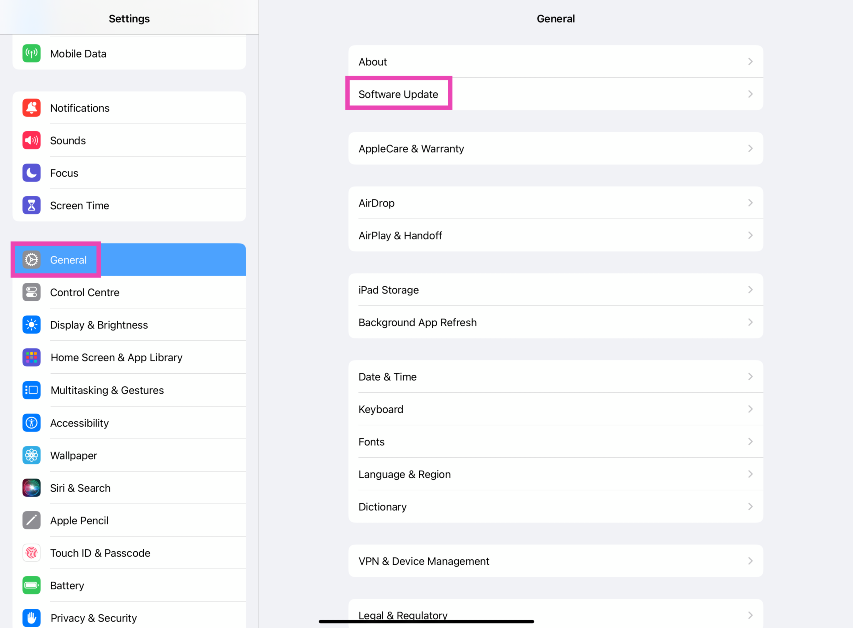Viewport: 853px width, 628px height.
Task: Open Background App Refresh settings
Action: (x=417, y=323)
